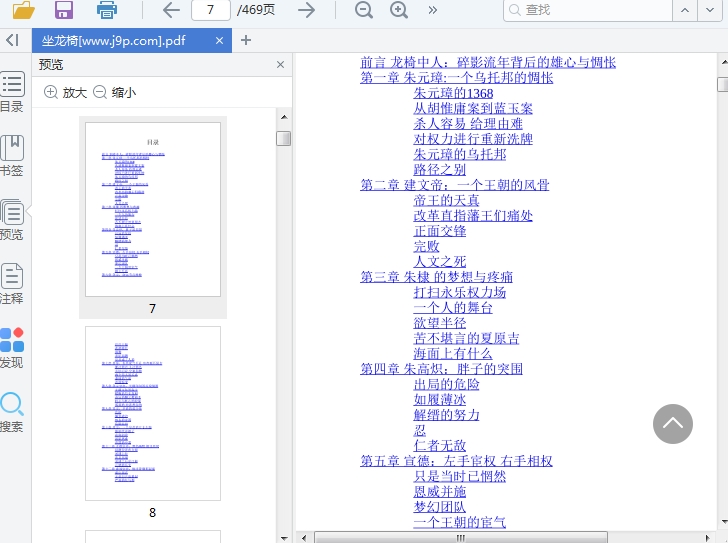This screenshot has height=543, width=728.
Task: Go to the previous page using the left arrow
Action: 171,10
